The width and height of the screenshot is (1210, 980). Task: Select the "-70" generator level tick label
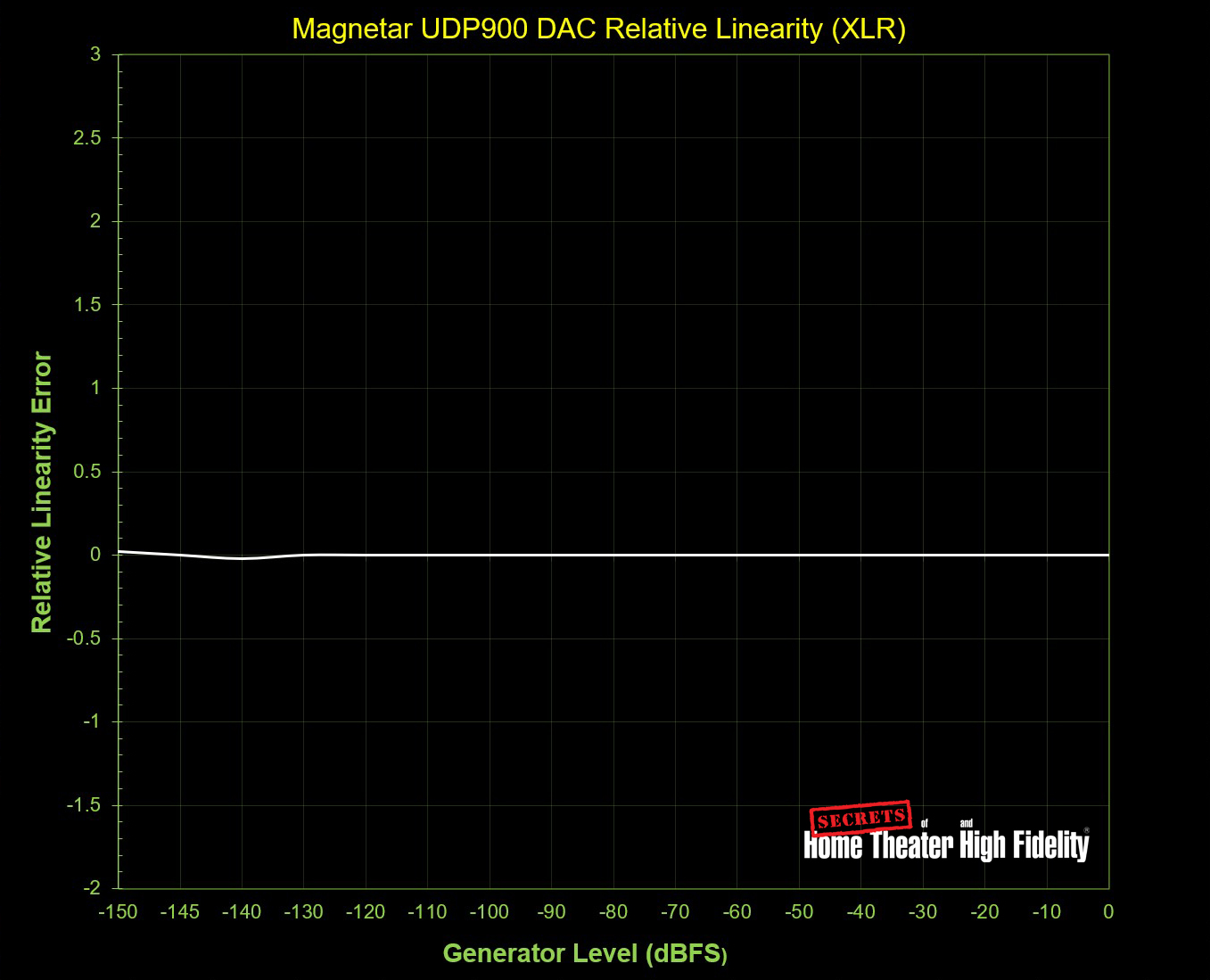click(x=675, y=912)
